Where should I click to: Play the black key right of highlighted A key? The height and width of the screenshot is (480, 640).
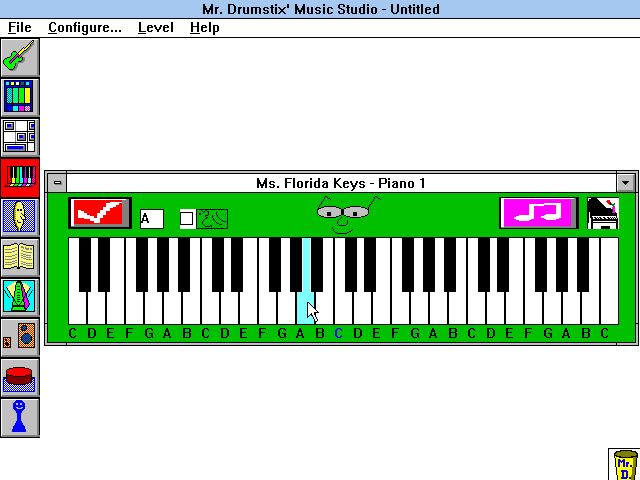(317, 264)
